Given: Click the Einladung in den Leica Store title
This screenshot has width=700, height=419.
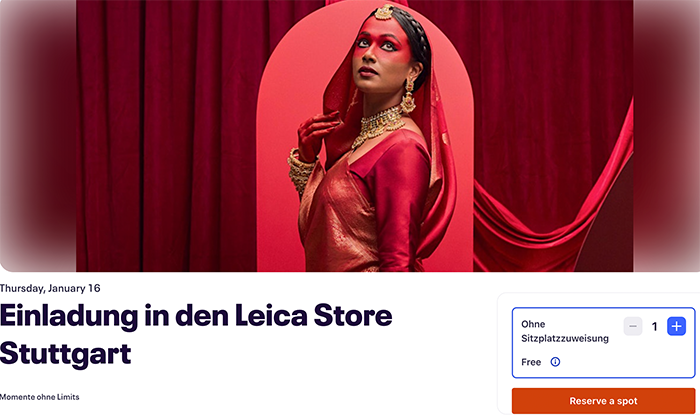Looking at the screenshot, I should tap(196, 316).
